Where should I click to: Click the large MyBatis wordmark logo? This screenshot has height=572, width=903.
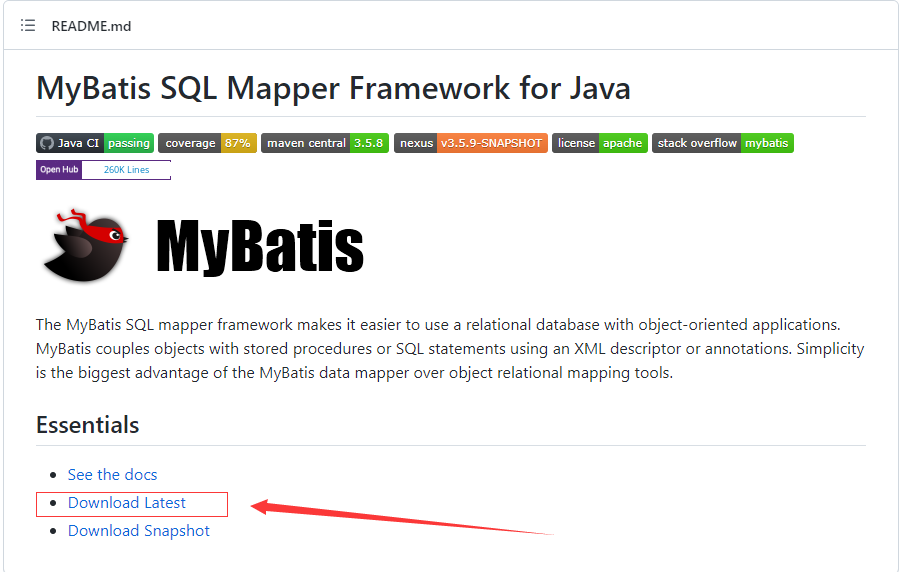260,246
